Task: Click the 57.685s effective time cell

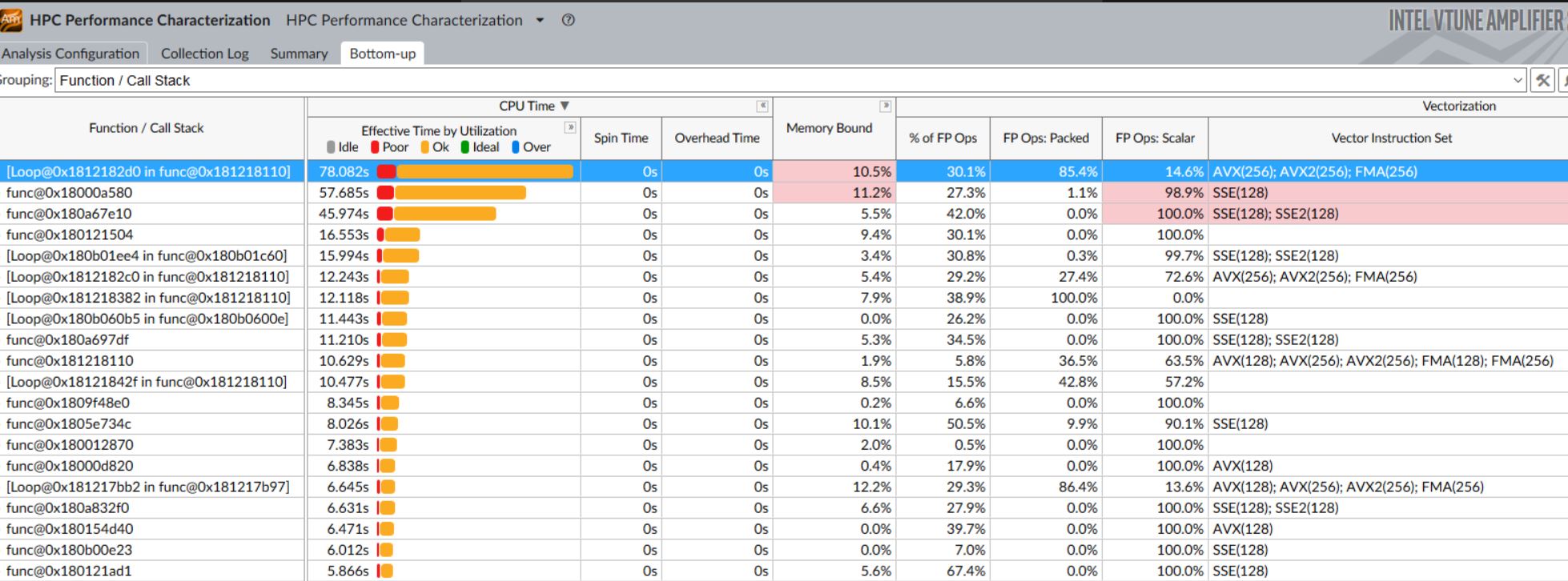Action: [444, 193]
